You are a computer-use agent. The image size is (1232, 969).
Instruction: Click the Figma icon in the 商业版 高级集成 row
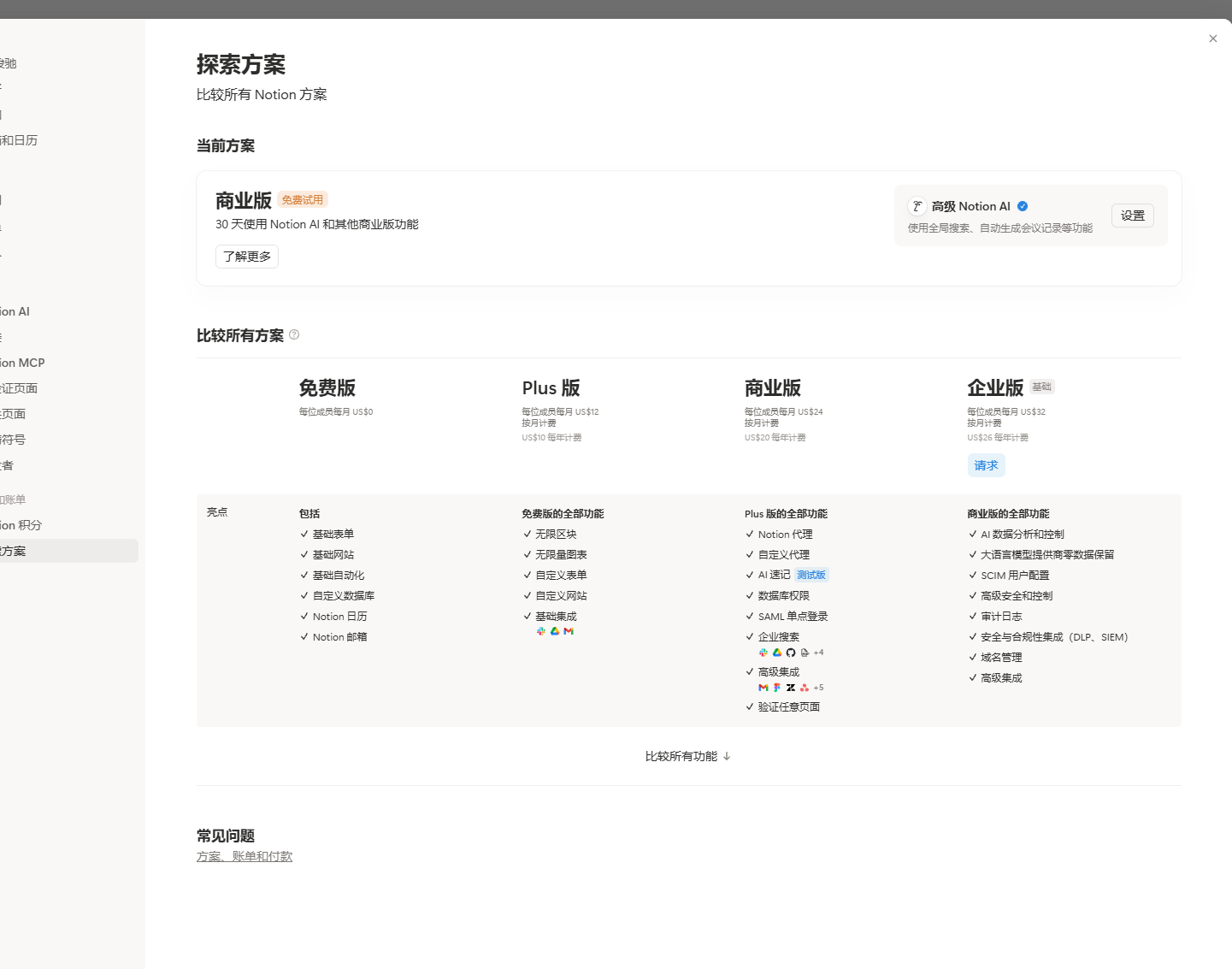tap(777, 688)
